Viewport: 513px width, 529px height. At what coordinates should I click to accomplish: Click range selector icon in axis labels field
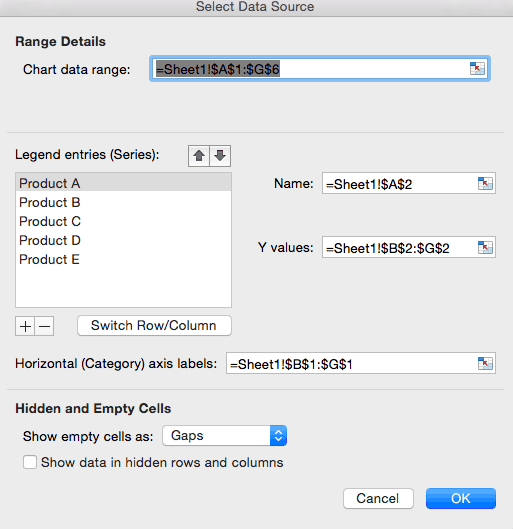pyautogui.click(x=485, y=363)
